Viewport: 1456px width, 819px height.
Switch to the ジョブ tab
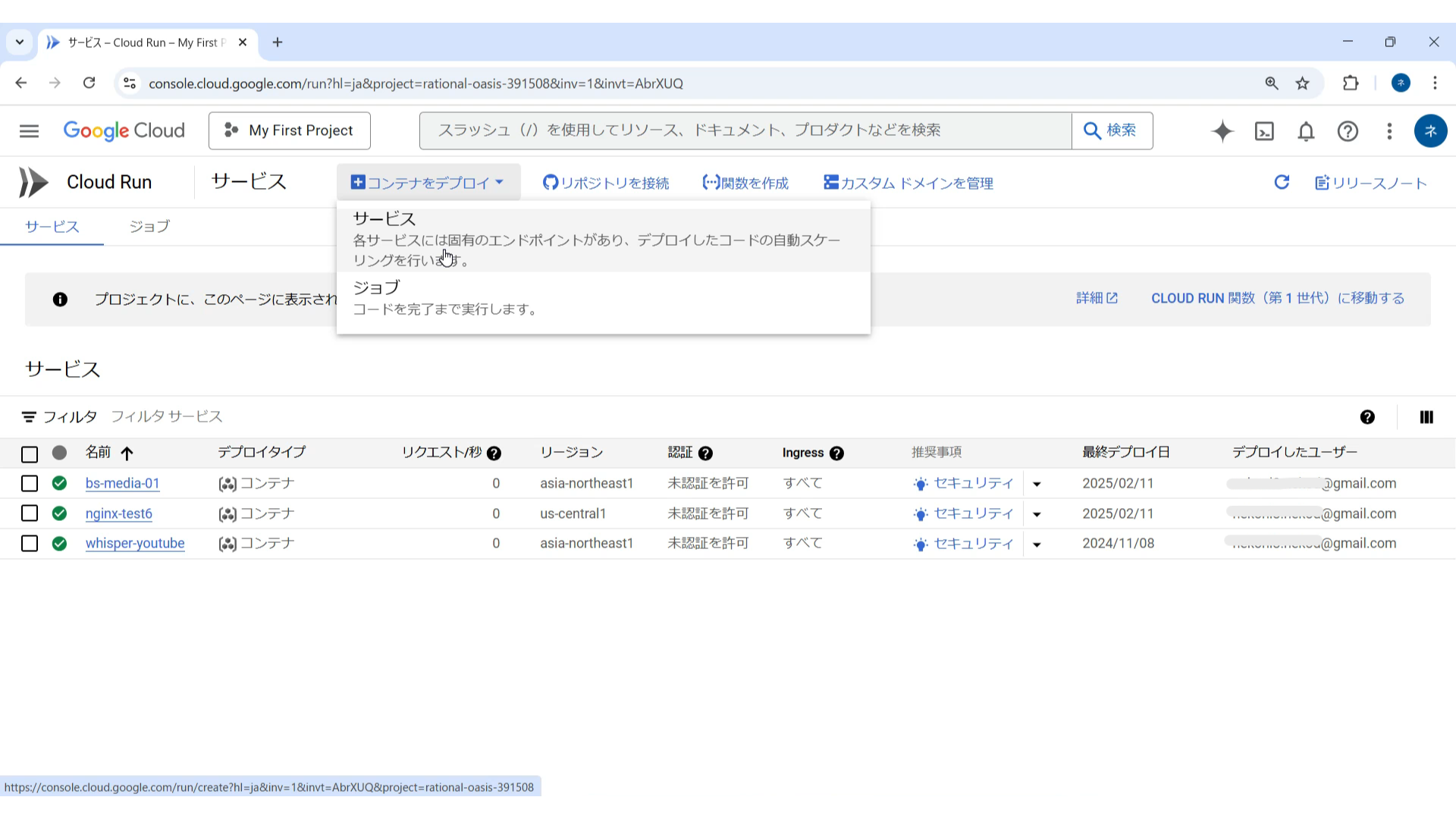[149, 227]
